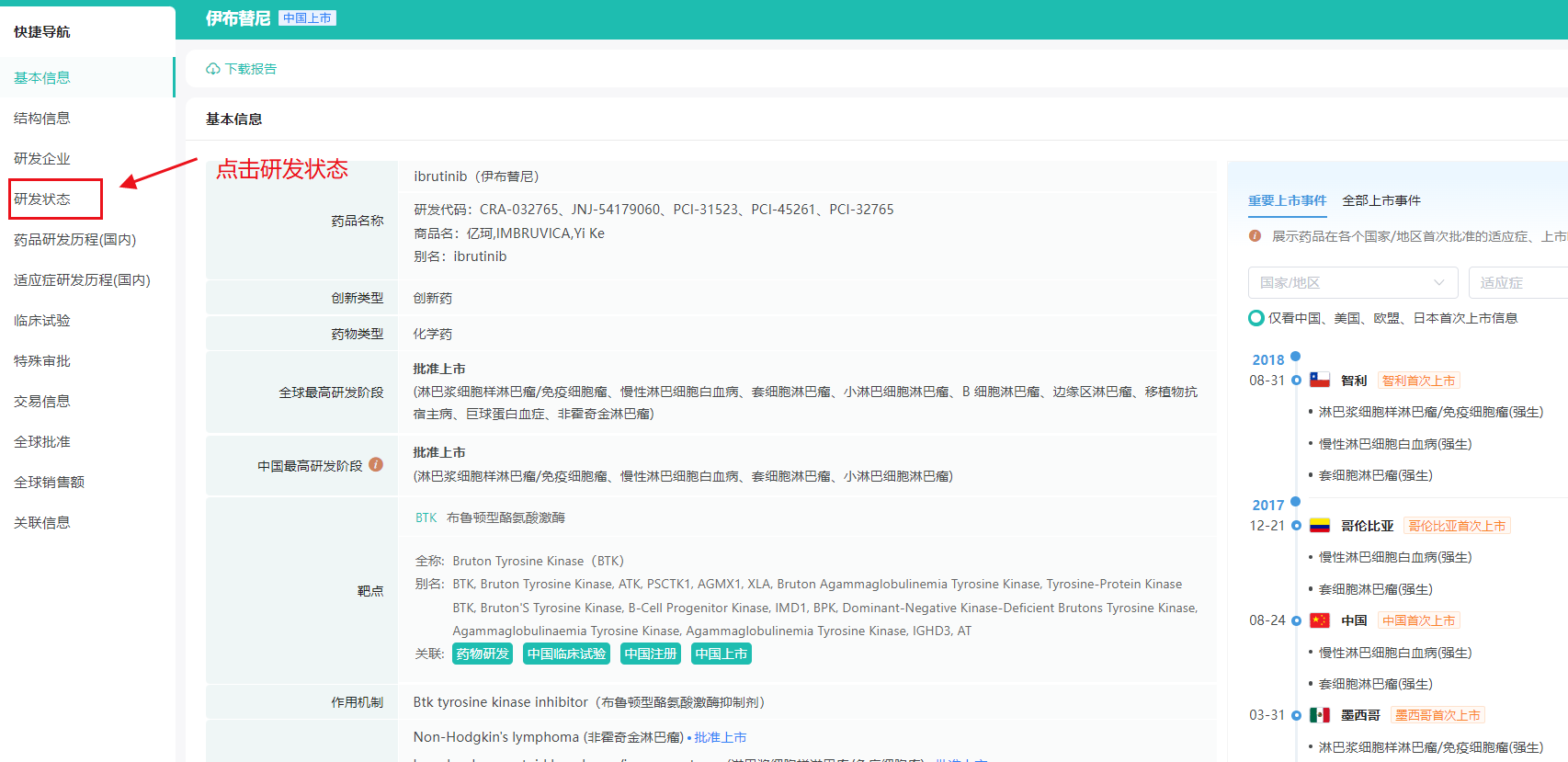Click the Btk tyrosine kinase inhibitor mechanism text
This screenshot has height=762, width=1568.
588,702
